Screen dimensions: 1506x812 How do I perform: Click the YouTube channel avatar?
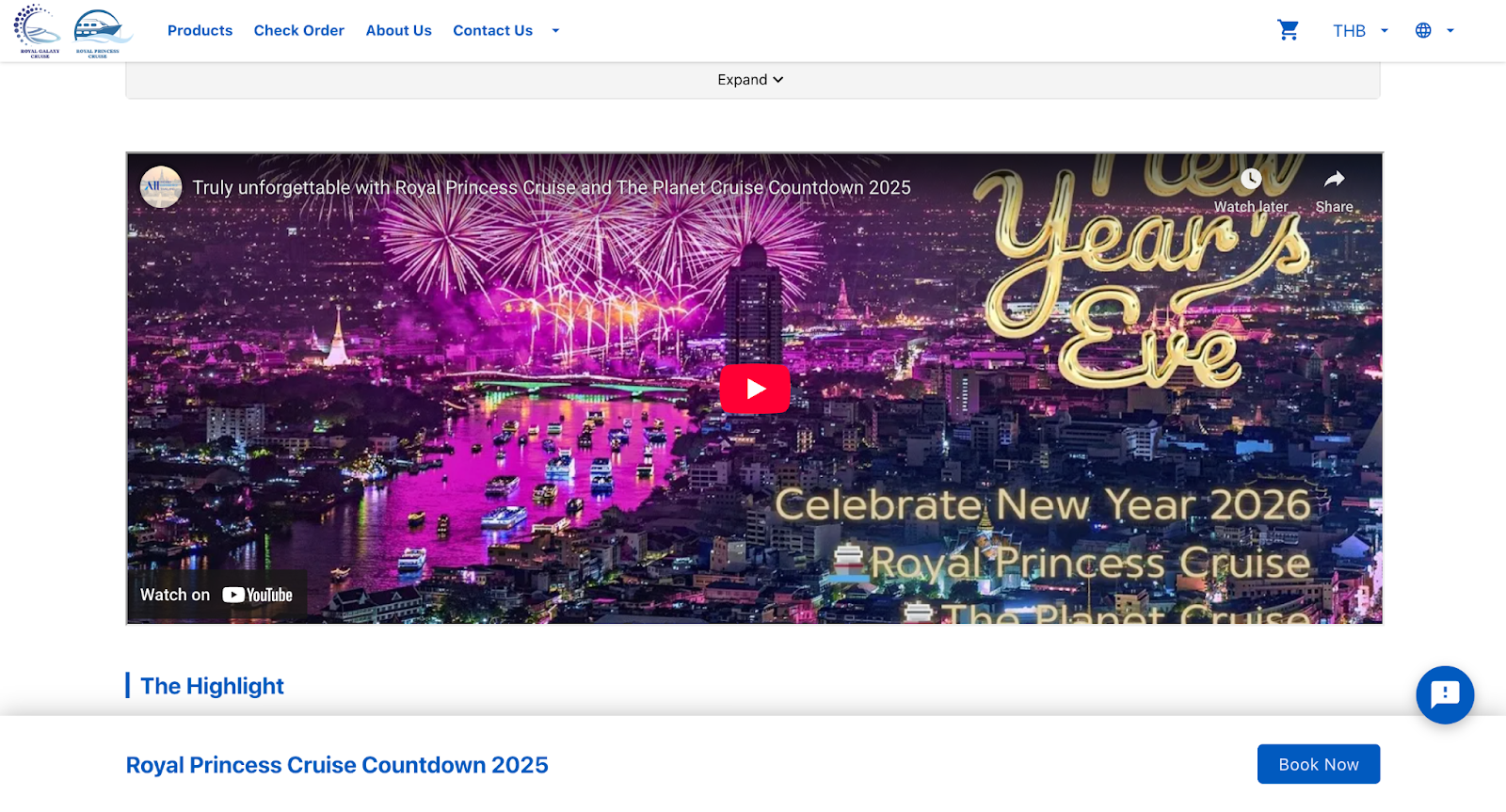click(161, 187)
